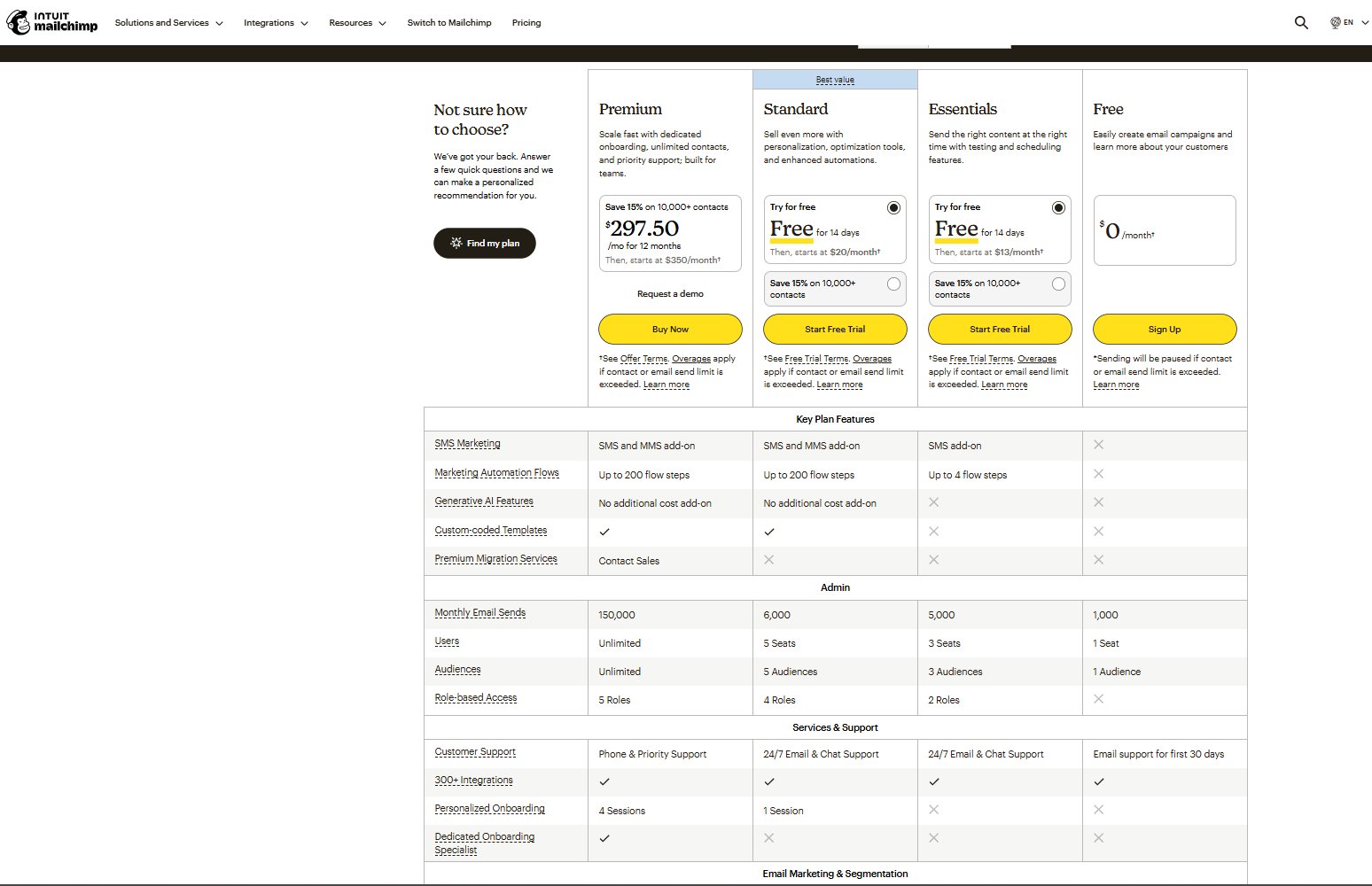Open the search magnifier icon

point(1300,23)
